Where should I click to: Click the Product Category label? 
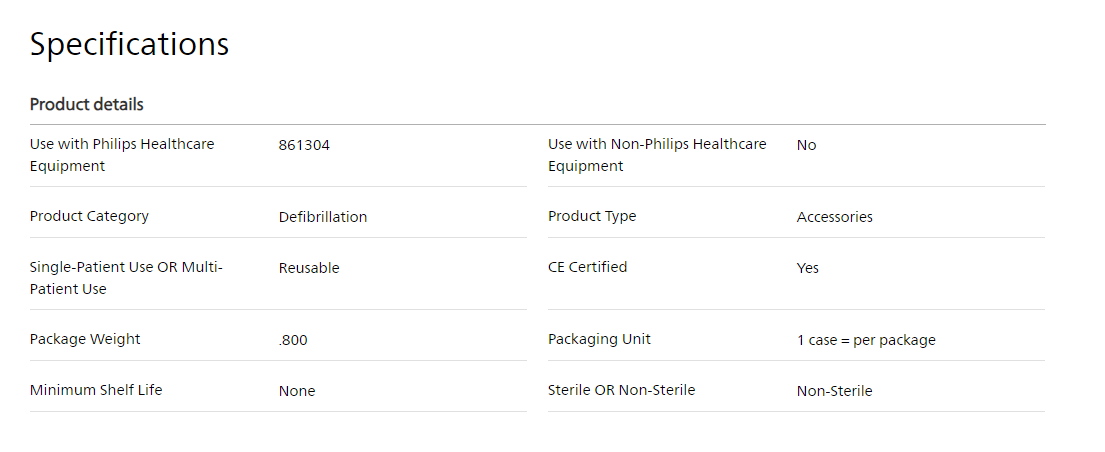click(x=89, y=216)
